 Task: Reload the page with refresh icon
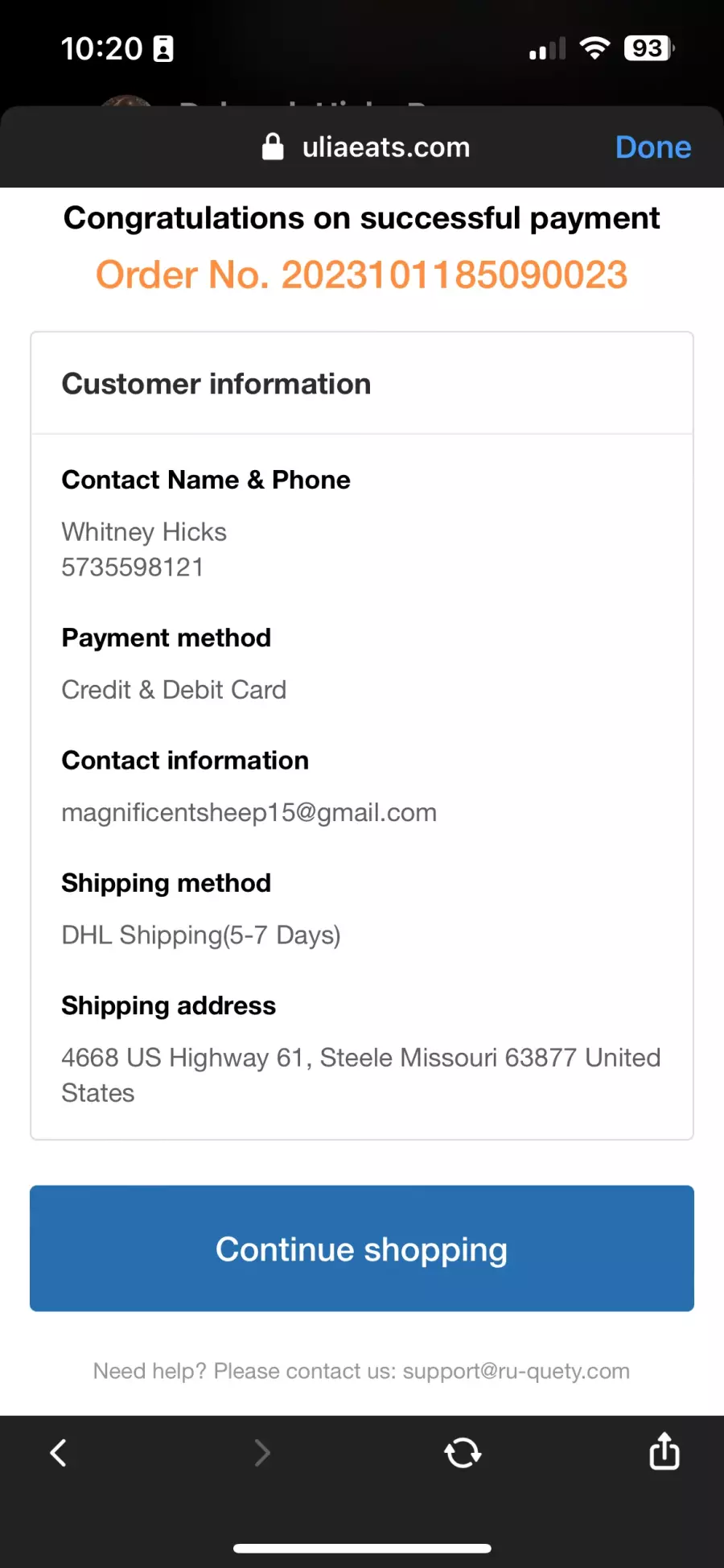click(463, 1453)
